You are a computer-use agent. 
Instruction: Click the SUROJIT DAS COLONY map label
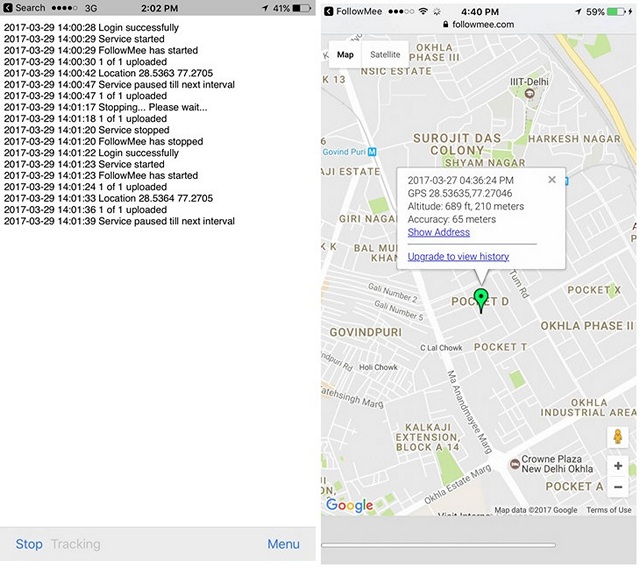pyautogui.click(x=457, y=144)
